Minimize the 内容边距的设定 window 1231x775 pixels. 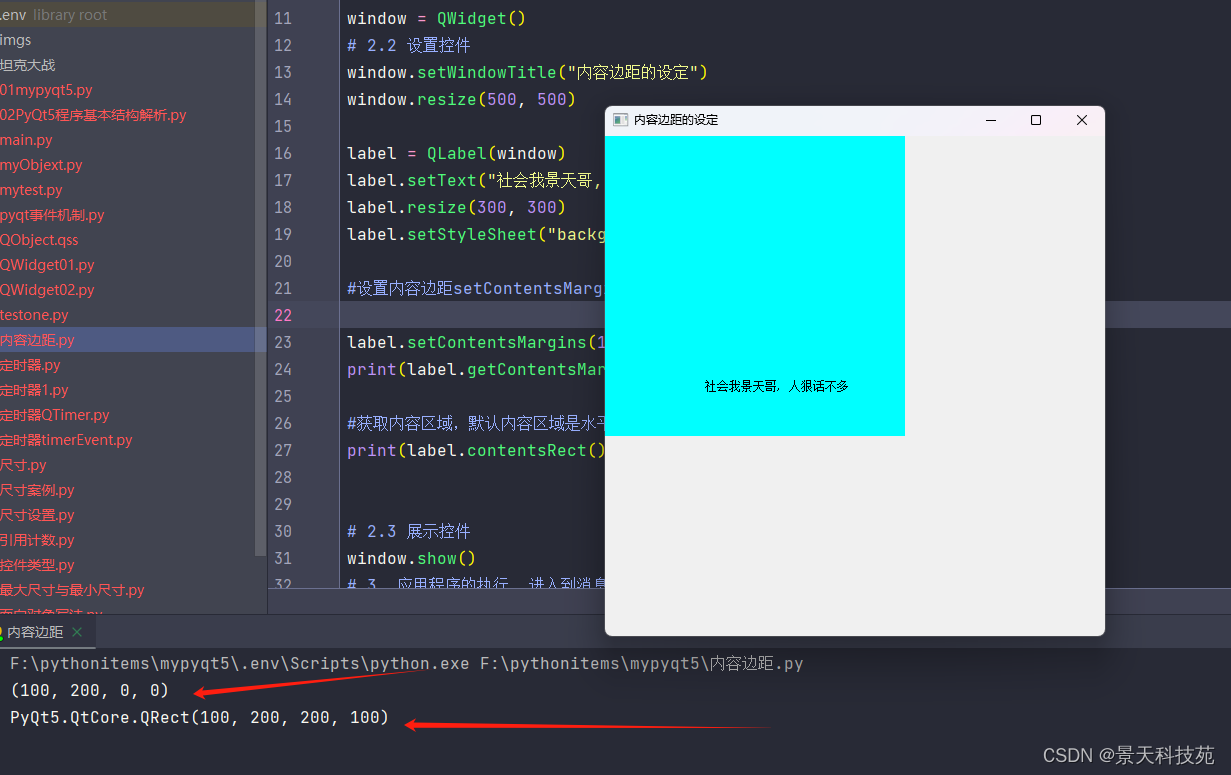click(991, 120)
